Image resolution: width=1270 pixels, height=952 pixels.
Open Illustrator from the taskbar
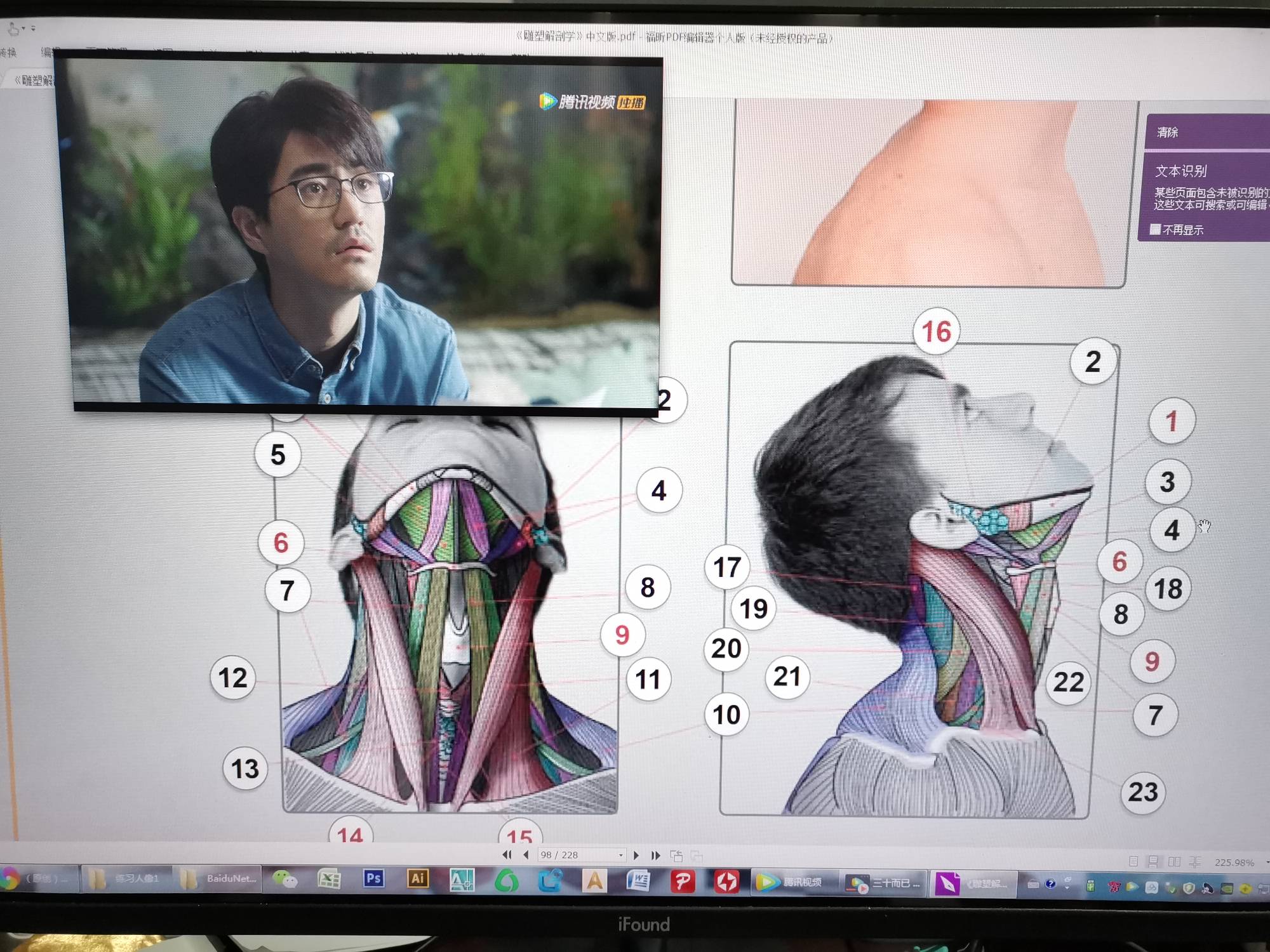point(417,878)
